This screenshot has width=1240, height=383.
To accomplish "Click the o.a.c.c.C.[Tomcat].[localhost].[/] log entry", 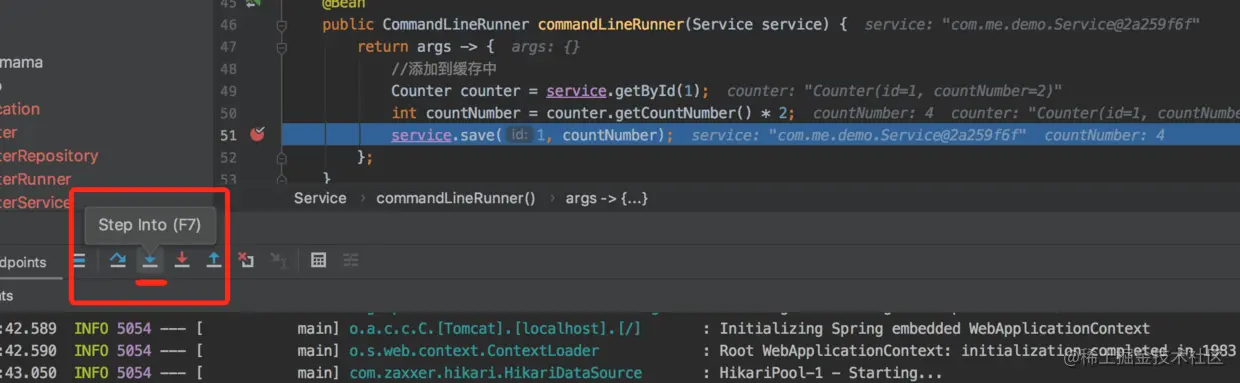I will pos(495,329).
